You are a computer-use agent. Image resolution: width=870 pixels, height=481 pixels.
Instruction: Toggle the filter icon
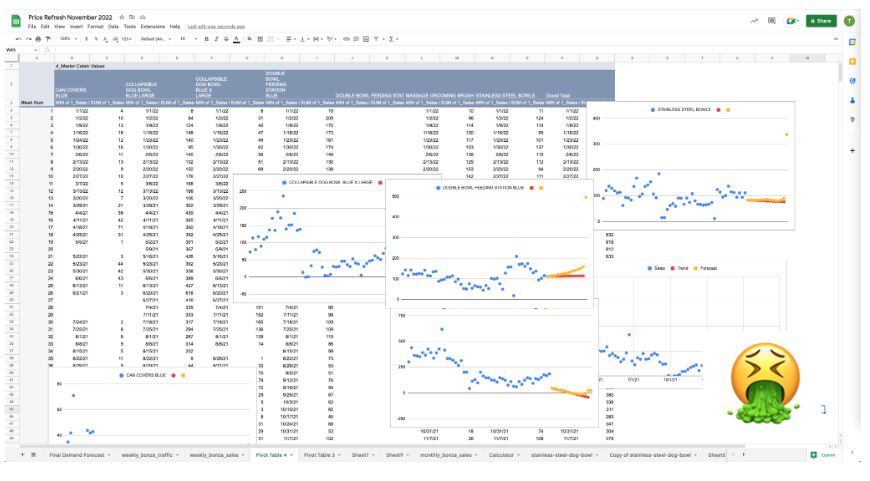click(376, 39)
